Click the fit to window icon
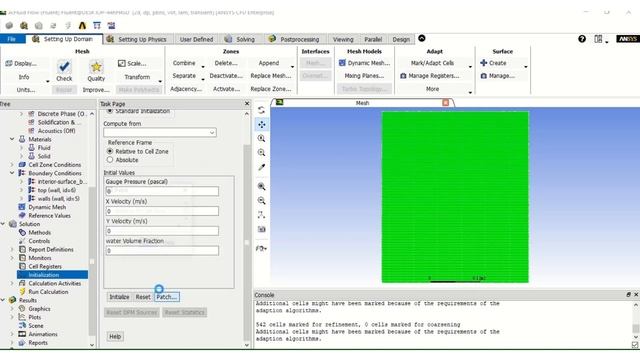 click(x=262, y=187)
